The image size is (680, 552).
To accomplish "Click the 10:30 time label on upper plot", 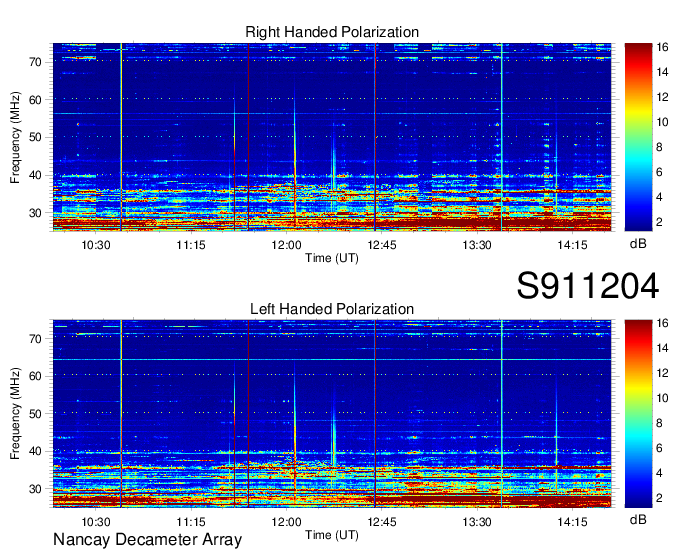I will coord(96,245).
